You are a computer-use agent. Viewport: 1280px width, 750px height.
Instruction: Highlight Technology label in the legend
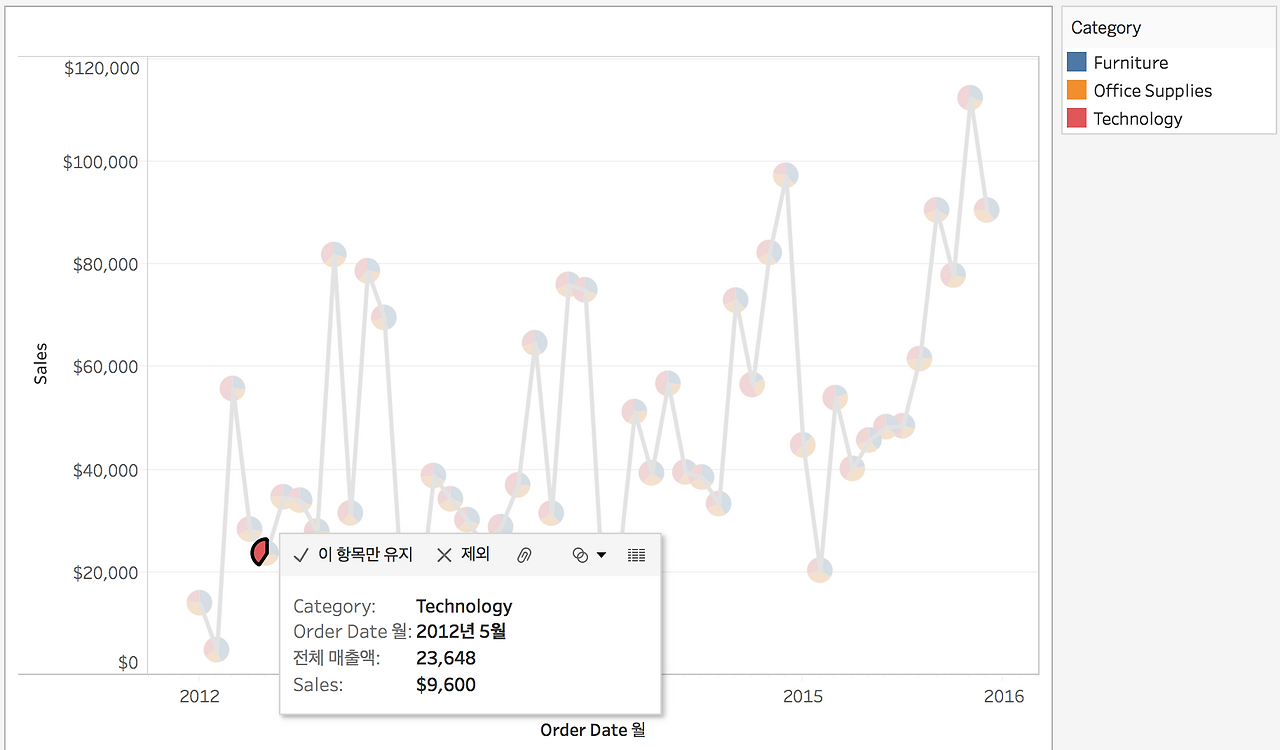click(x=1137, y=118)
